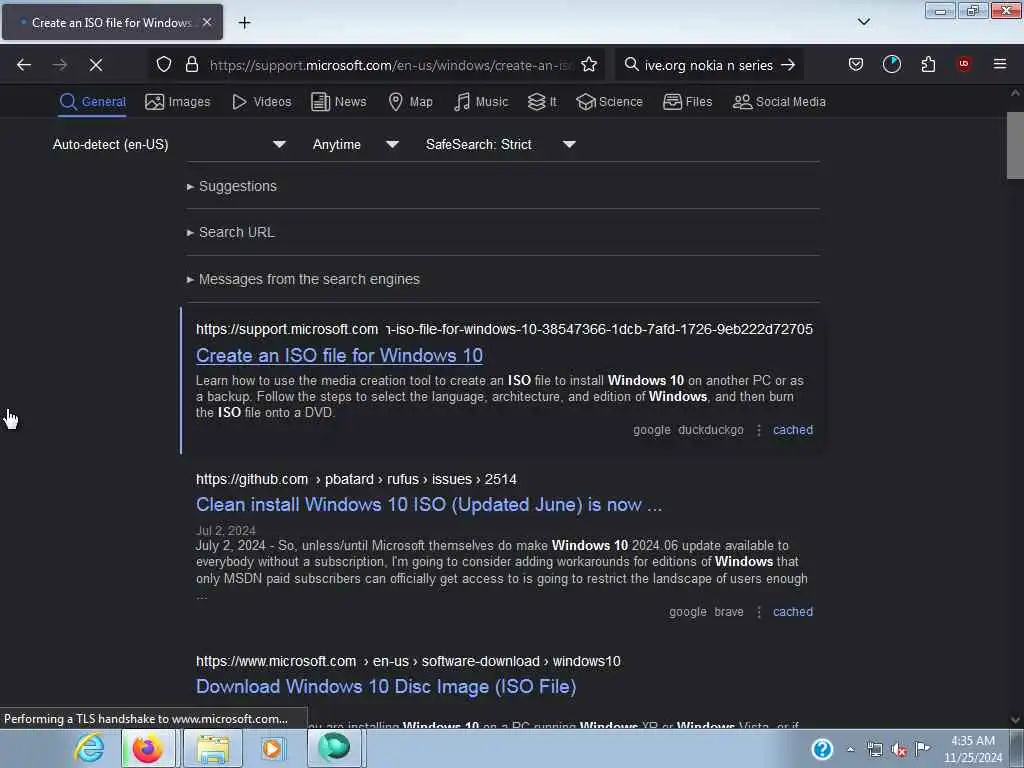Viewport: 1024px width, 768px height.
Task: Switch to the Social Media category
Action: pyautogui.click(x=779, y=102)
